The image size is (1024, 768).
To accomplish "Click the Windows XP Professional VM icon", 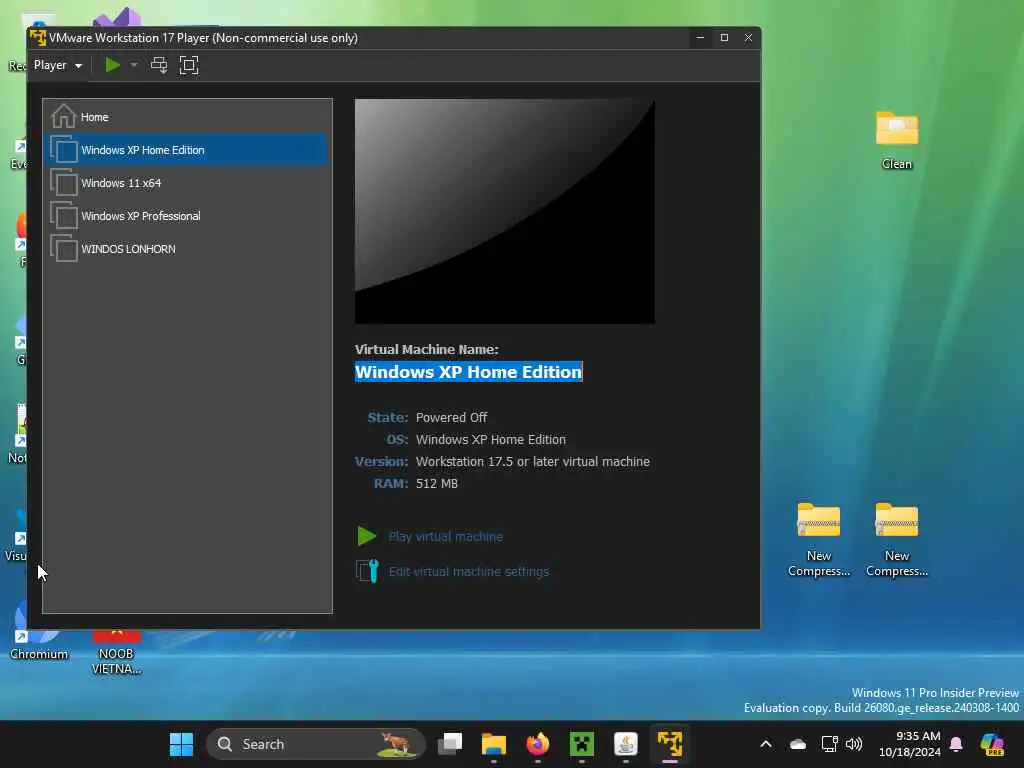I will 64,216.
